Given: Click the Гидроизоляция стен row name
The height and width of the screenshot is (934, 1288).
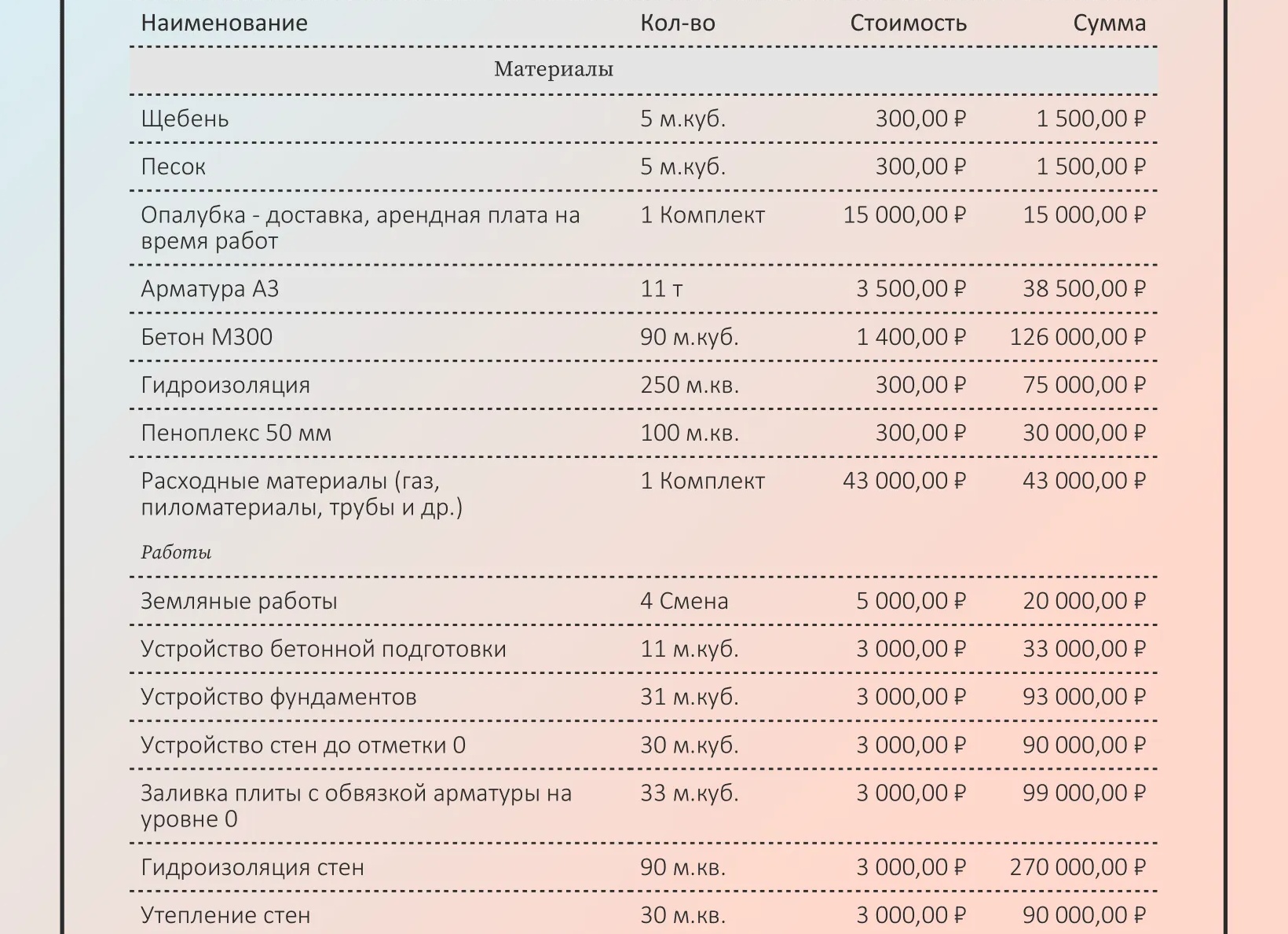Looking at the screenshot, I should click(x=252, y=867).
